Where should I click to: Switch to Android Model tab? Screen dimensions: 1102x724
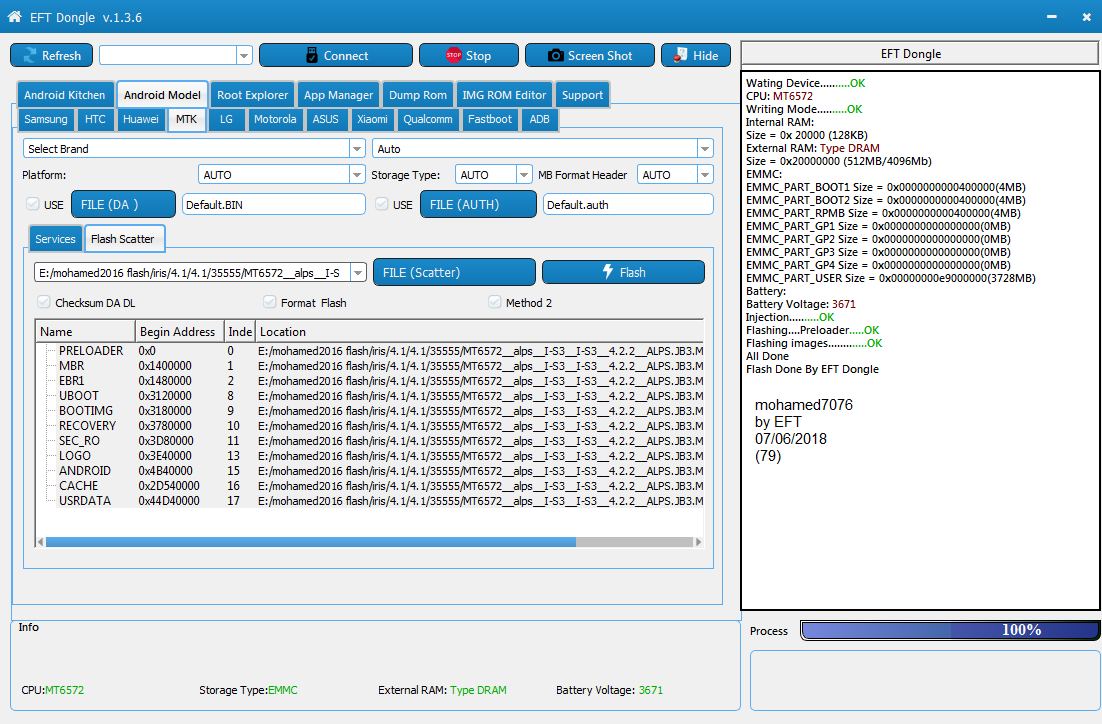coord(162,95)
